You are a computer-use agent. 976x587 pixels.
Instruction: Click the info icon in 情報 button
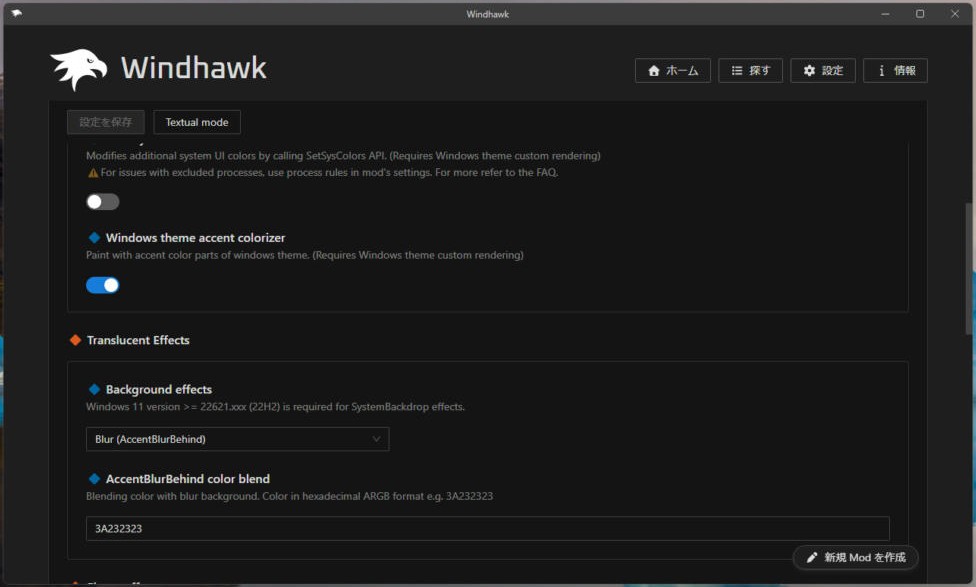coord(881,71)
